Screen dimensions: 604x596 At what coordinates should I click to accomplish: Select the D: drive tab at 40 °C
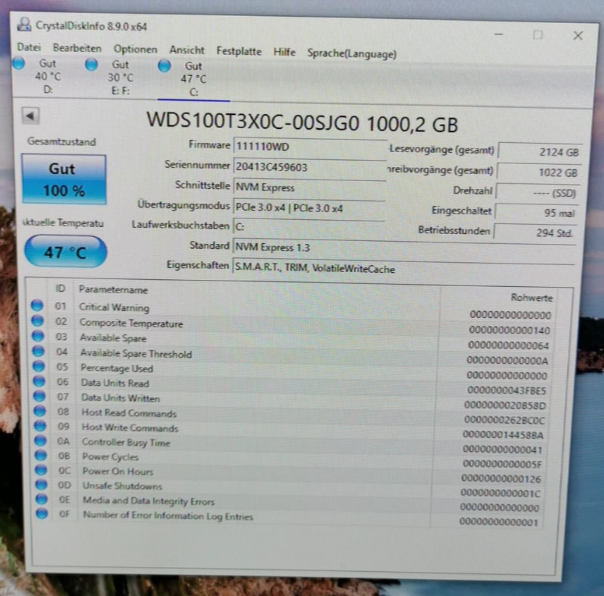coord(47,76)
